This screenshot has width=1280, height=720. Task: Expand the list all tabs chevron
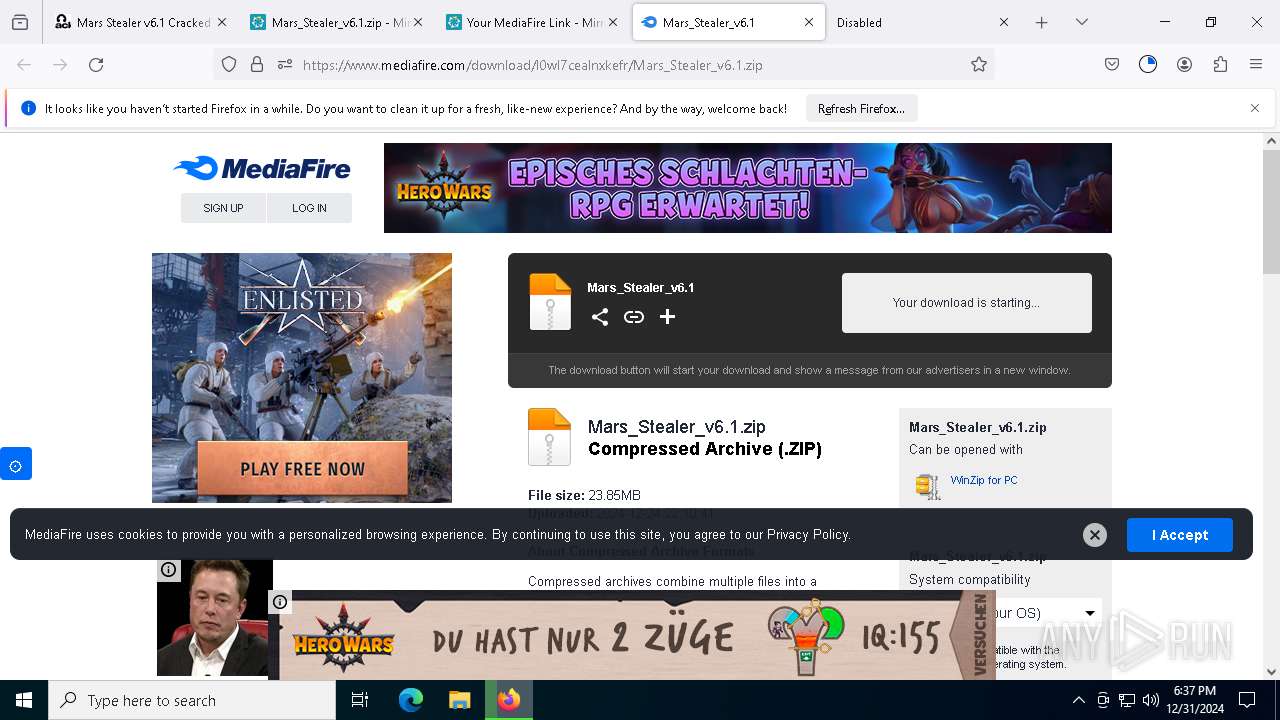coord(1081,22)
